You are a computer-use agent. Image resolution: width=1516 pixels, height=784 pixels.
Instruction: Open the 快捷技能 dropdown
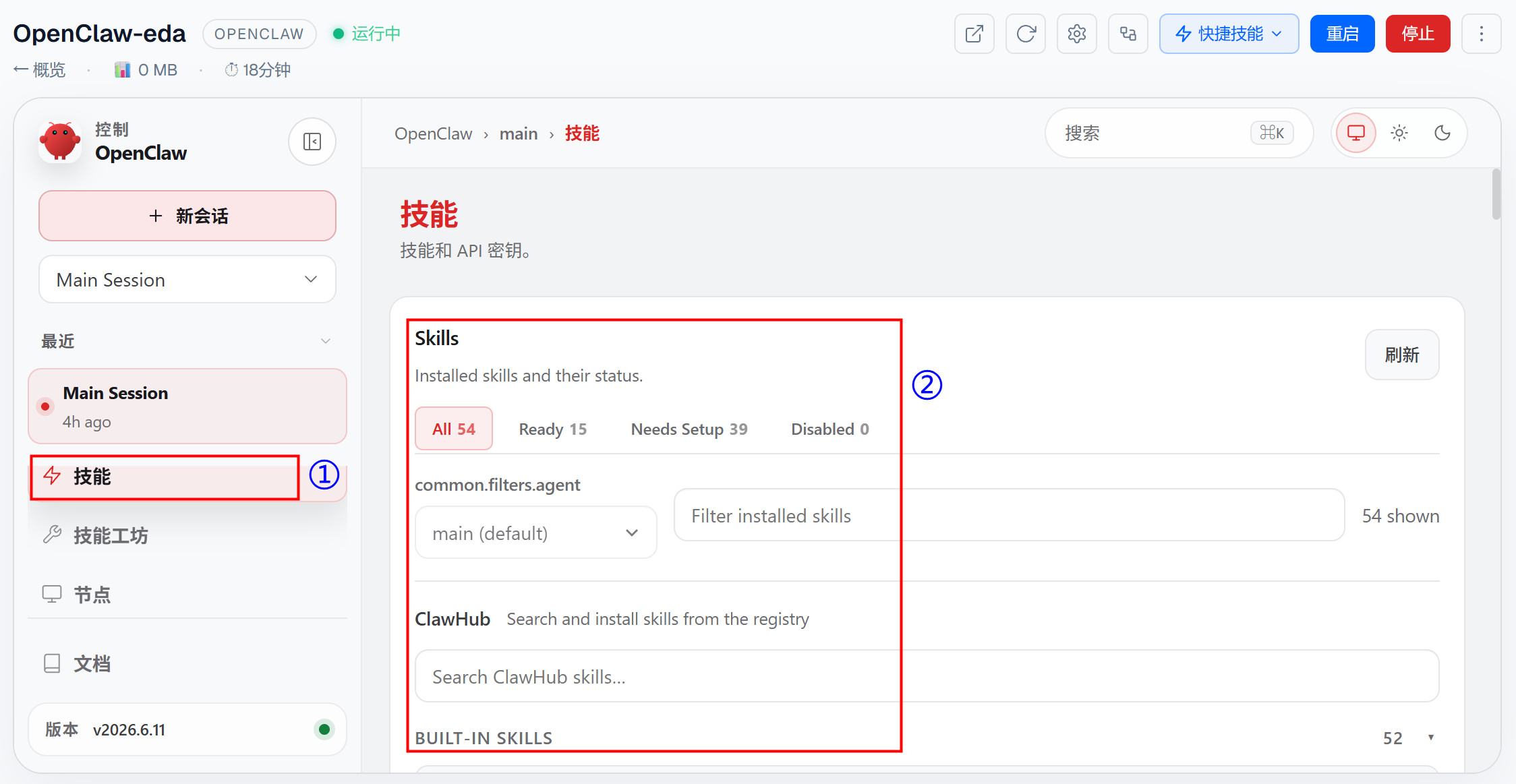click(x=1229, y=34)
